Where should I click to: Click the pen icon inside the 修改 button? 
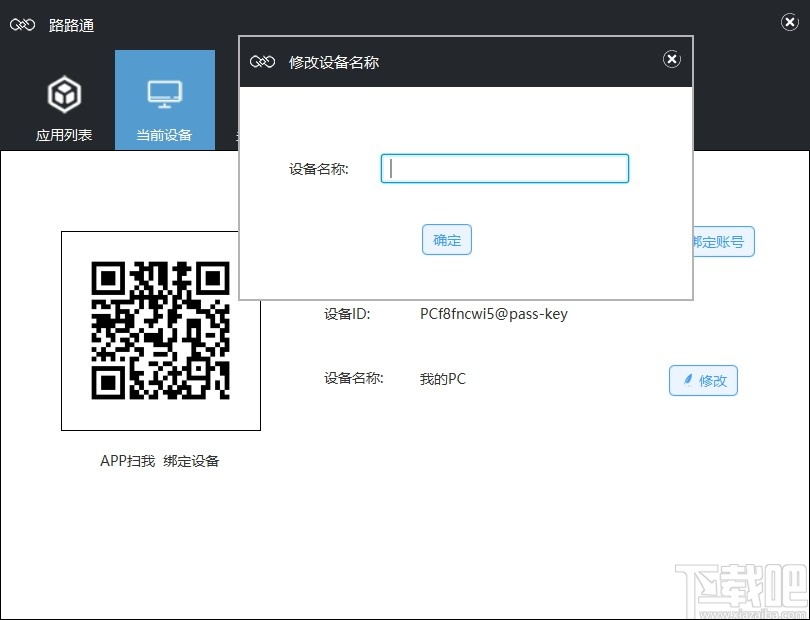[686, 380]
